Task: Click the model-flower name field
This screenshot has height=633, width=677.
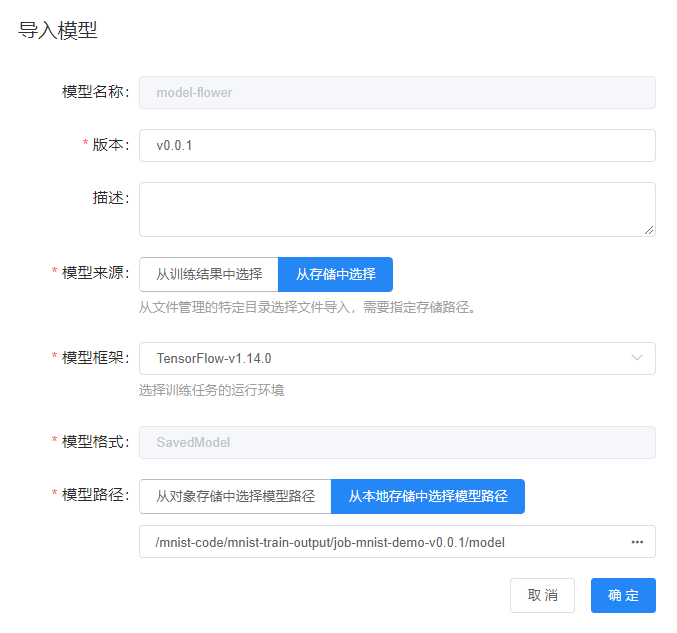Action: [397, 92]
